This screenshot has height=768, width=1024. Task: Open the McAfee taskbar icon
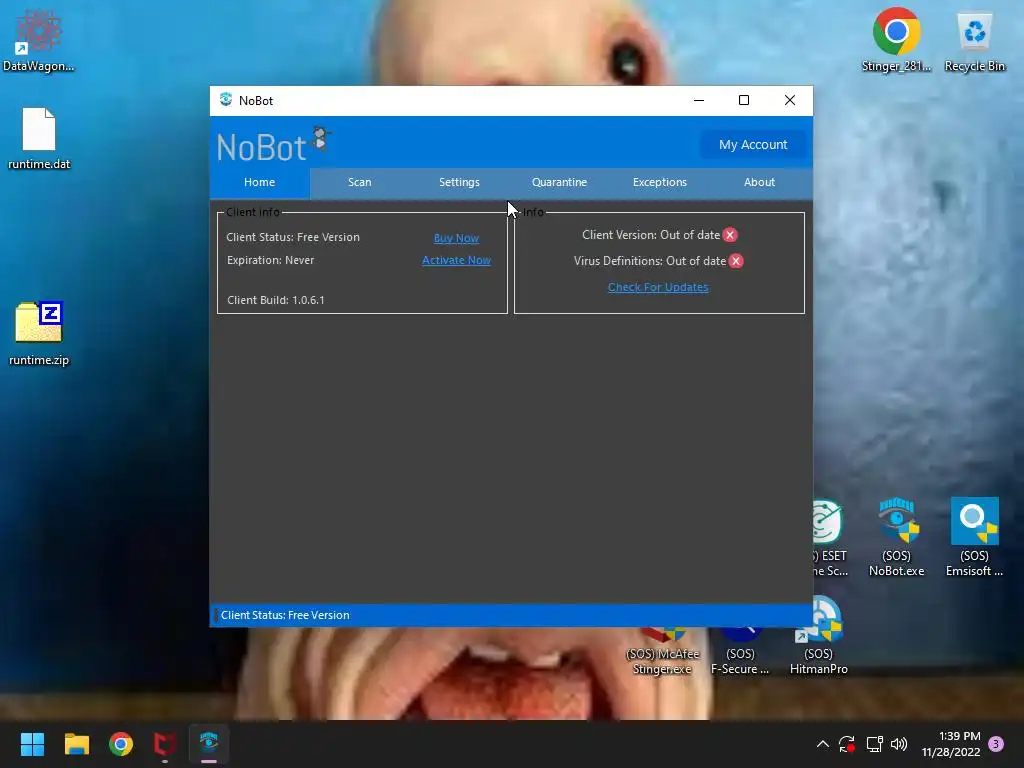(165, 744)
